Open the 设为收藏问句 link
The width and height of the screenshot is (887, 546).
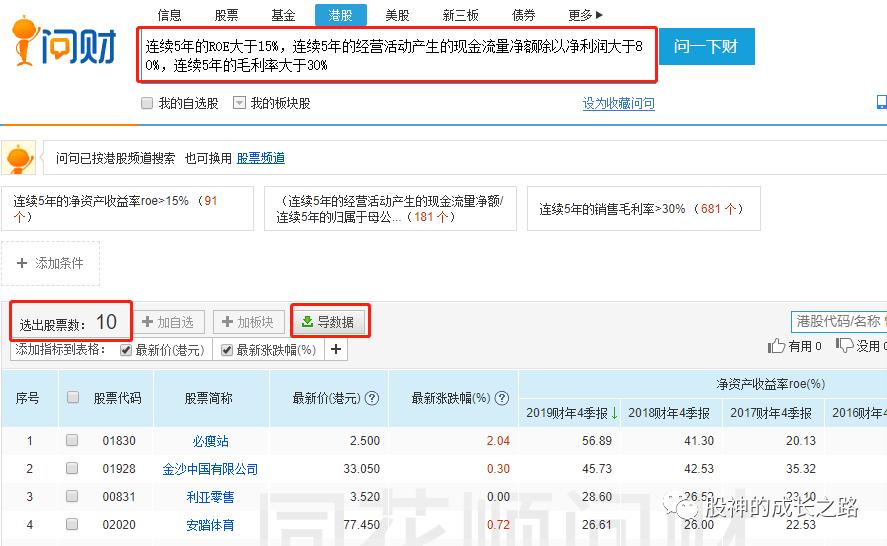pyautogui.click(x=618, y=104)
